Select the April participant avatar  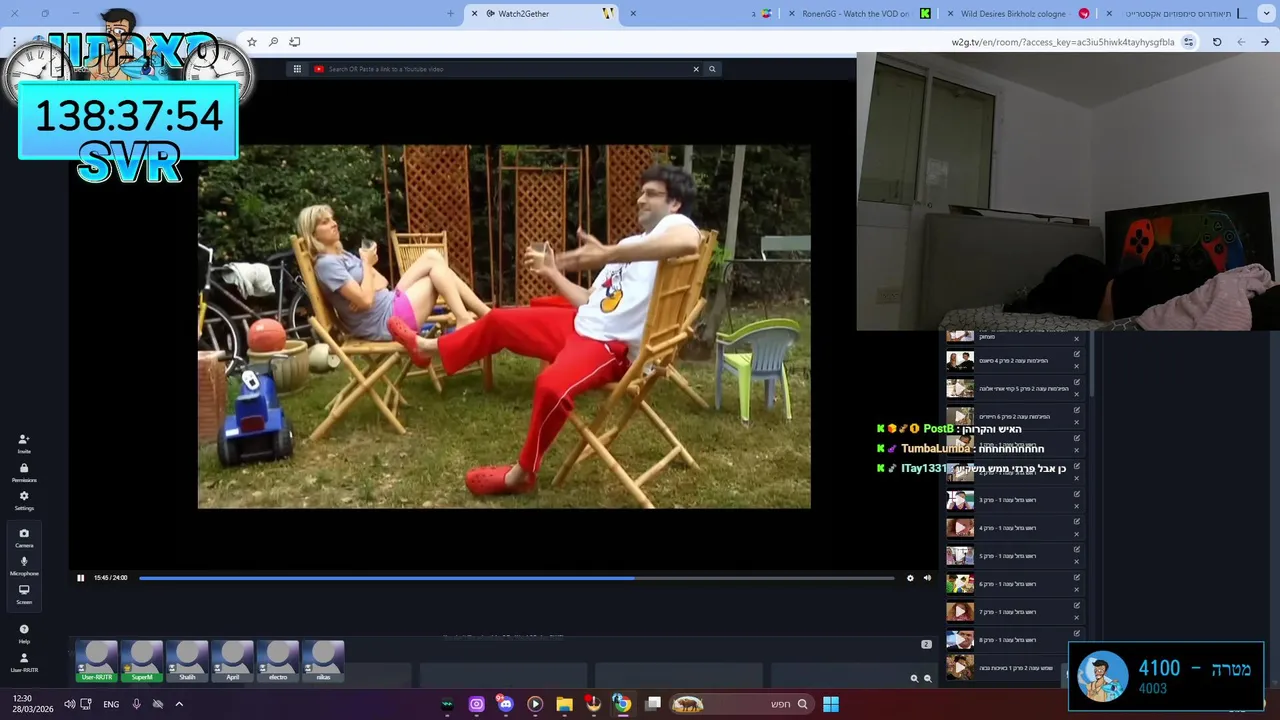[x=232, y=662]
